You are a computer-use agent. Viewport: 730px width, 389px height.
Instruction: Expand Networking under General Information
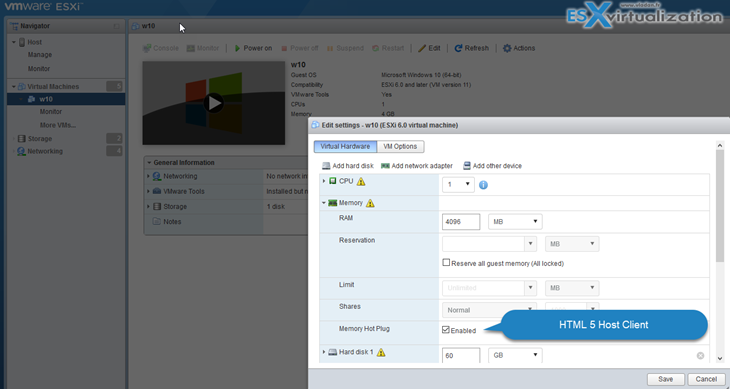pos(149,176)
